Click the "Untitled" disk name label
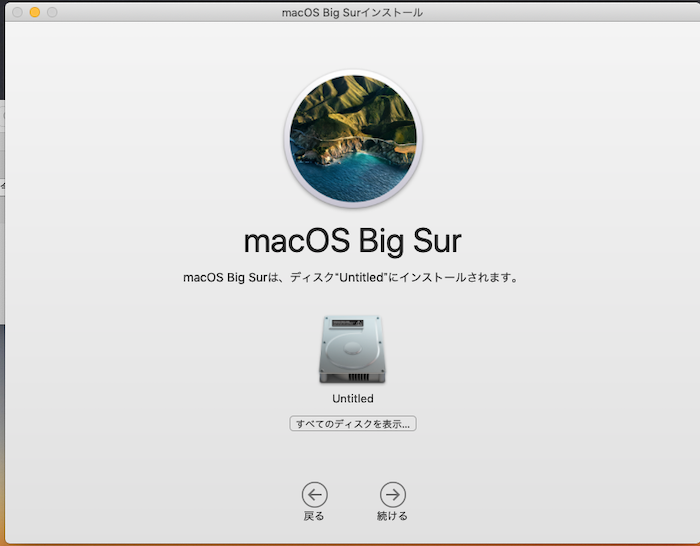Screen dimensions: 700x546 352,399
